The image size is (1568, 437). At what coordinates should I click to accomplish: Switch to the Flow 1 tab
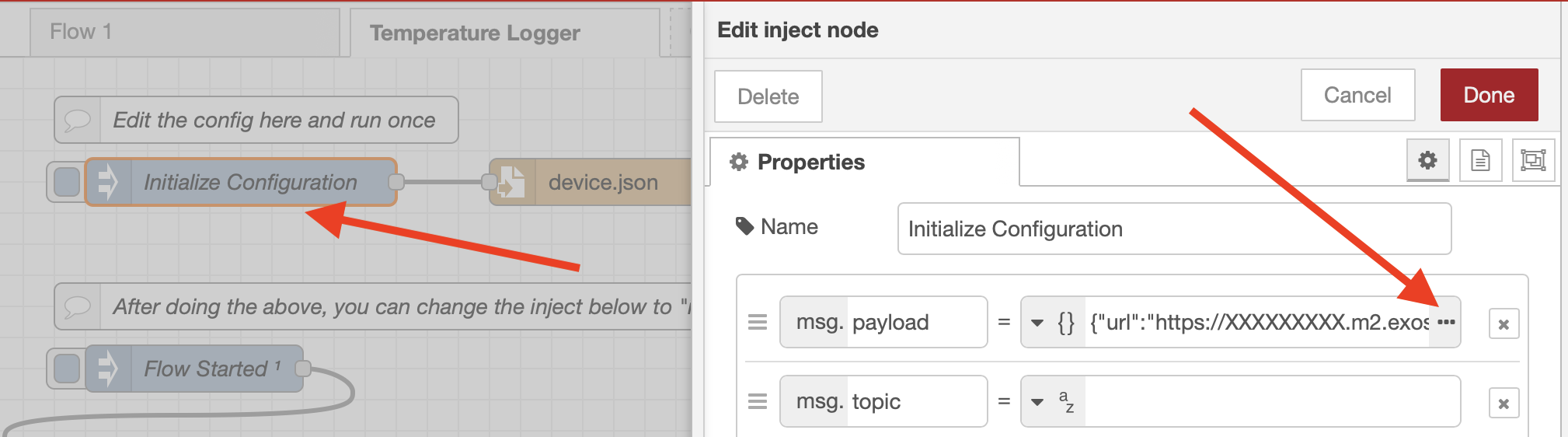(184, 32)
